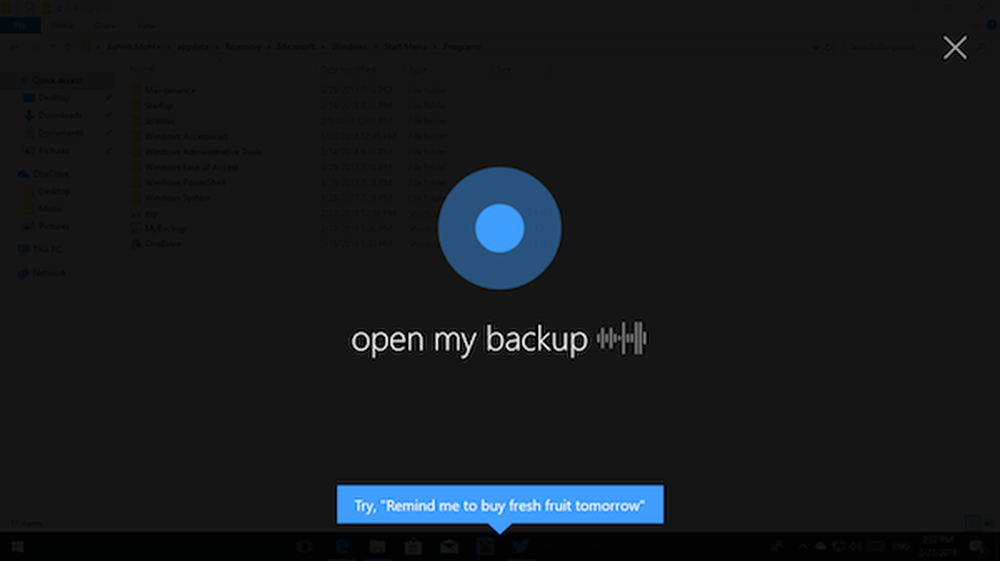Select the MyBackup shortcut file

(165, 228)
